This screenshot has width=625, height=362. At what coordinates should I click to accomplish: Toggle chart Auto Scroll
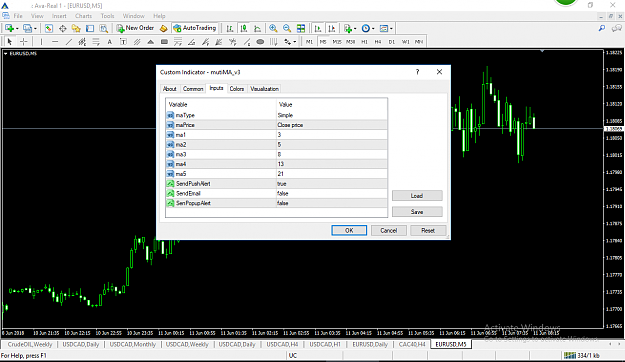(x=318, y=28)
